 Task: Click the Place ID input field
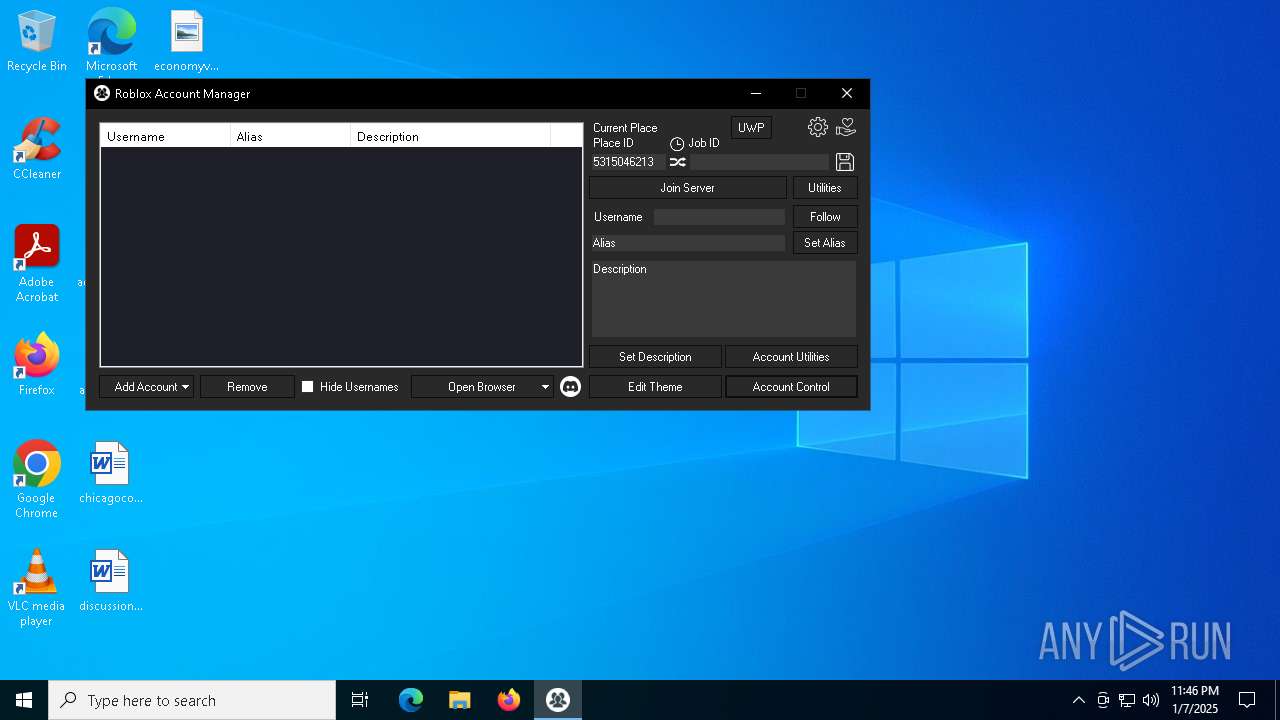(627, 162)
